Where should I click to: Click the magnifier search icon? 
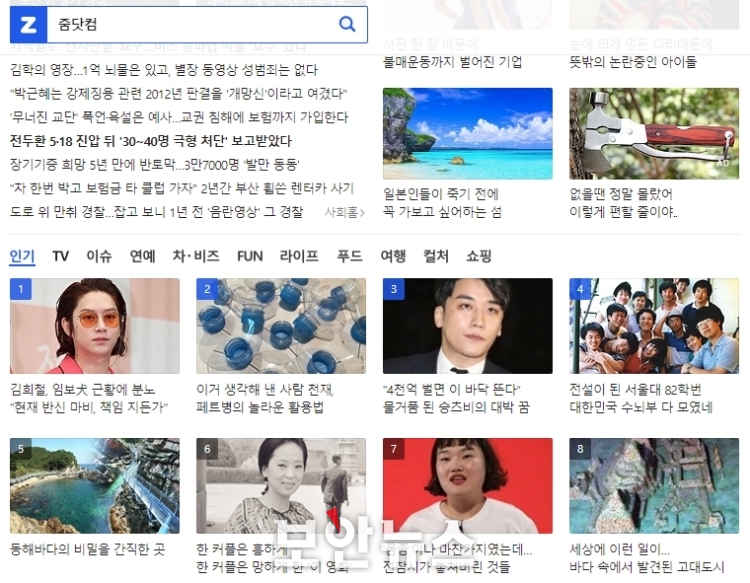tap(347, 24)
